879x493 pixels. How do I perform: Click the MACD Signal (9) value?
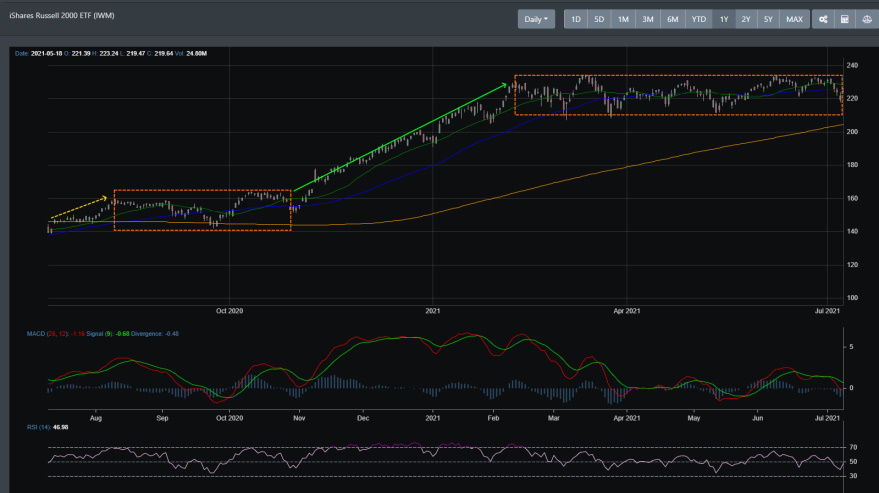tap(108, 334)
